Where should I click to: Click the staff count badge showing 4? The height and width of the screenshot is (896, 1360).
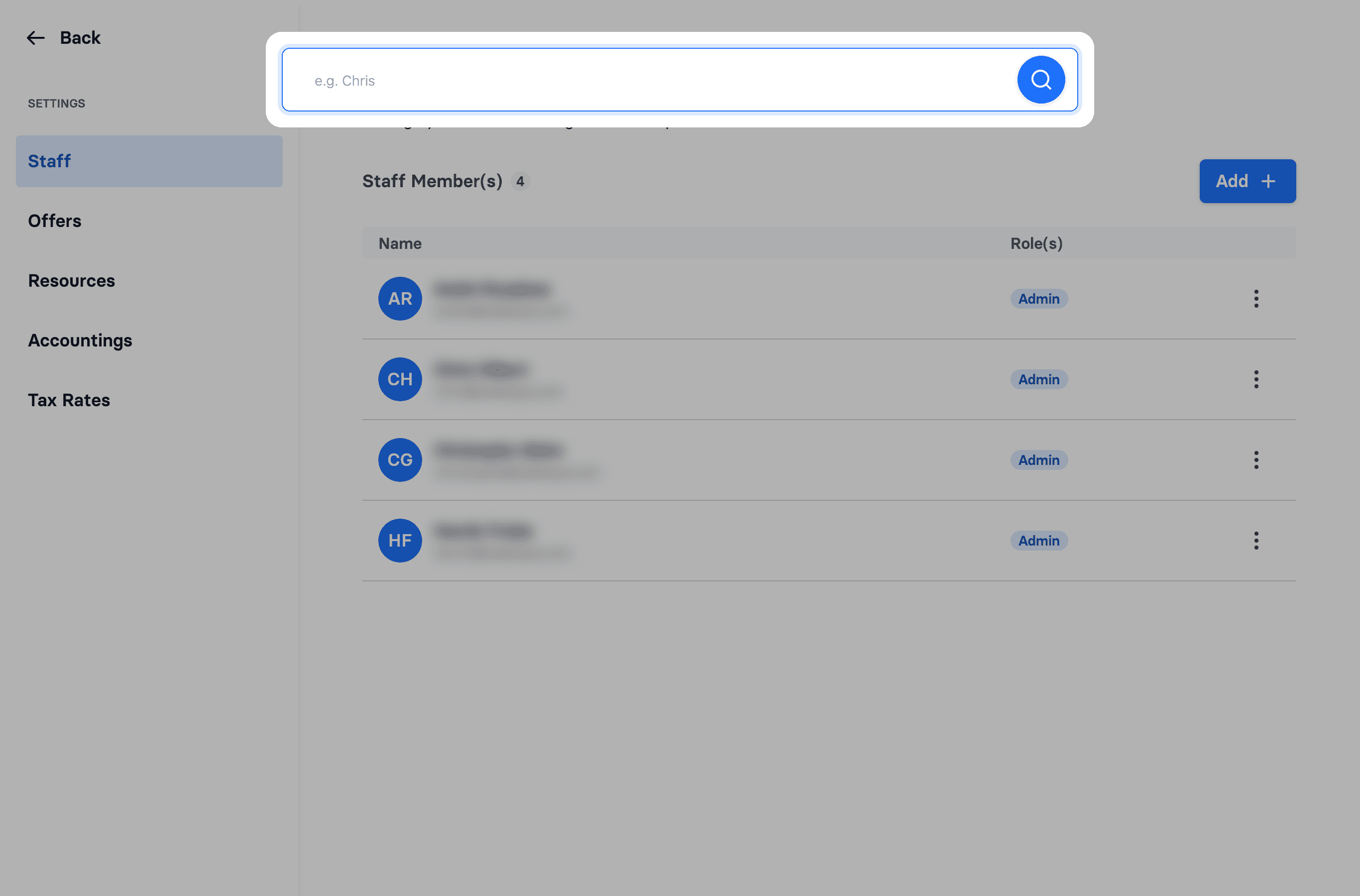pyautogui.click(x=520, y=182)
